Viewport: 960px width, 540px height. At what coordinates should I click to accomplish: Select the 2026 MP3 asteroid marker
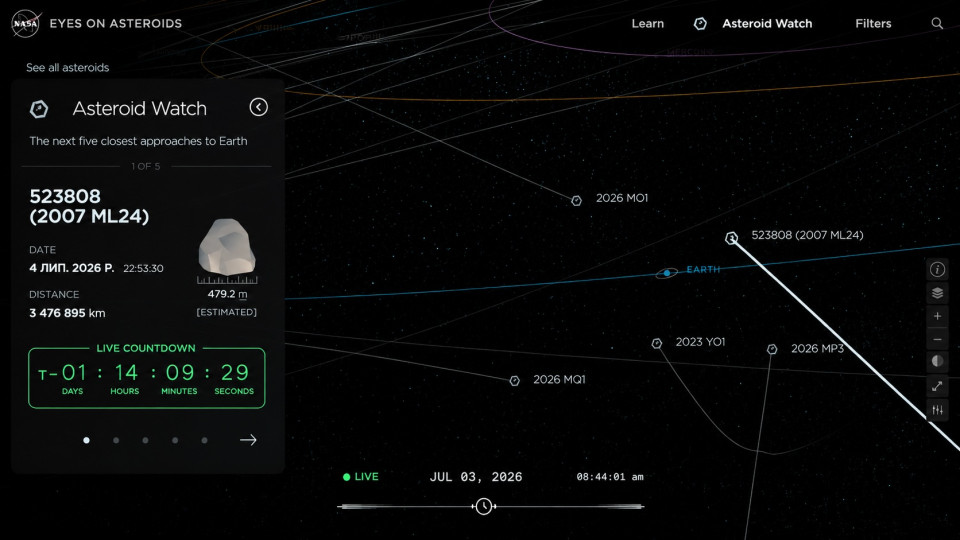tap(772, 349)
